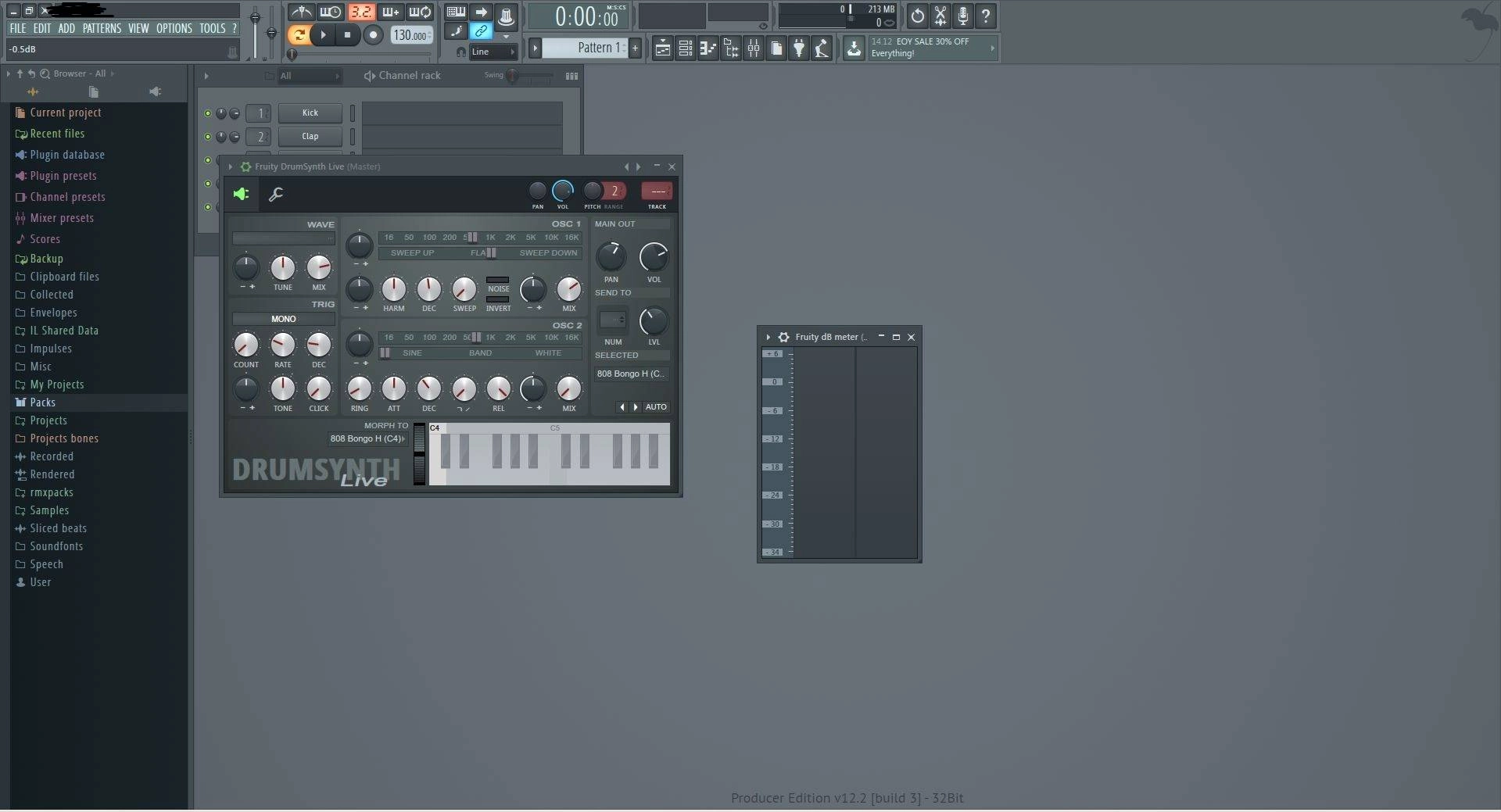1501x812 pixels.
Task: Click the OSC 2 SINE/BAND/WHITE slider
Action: [480, 353]
